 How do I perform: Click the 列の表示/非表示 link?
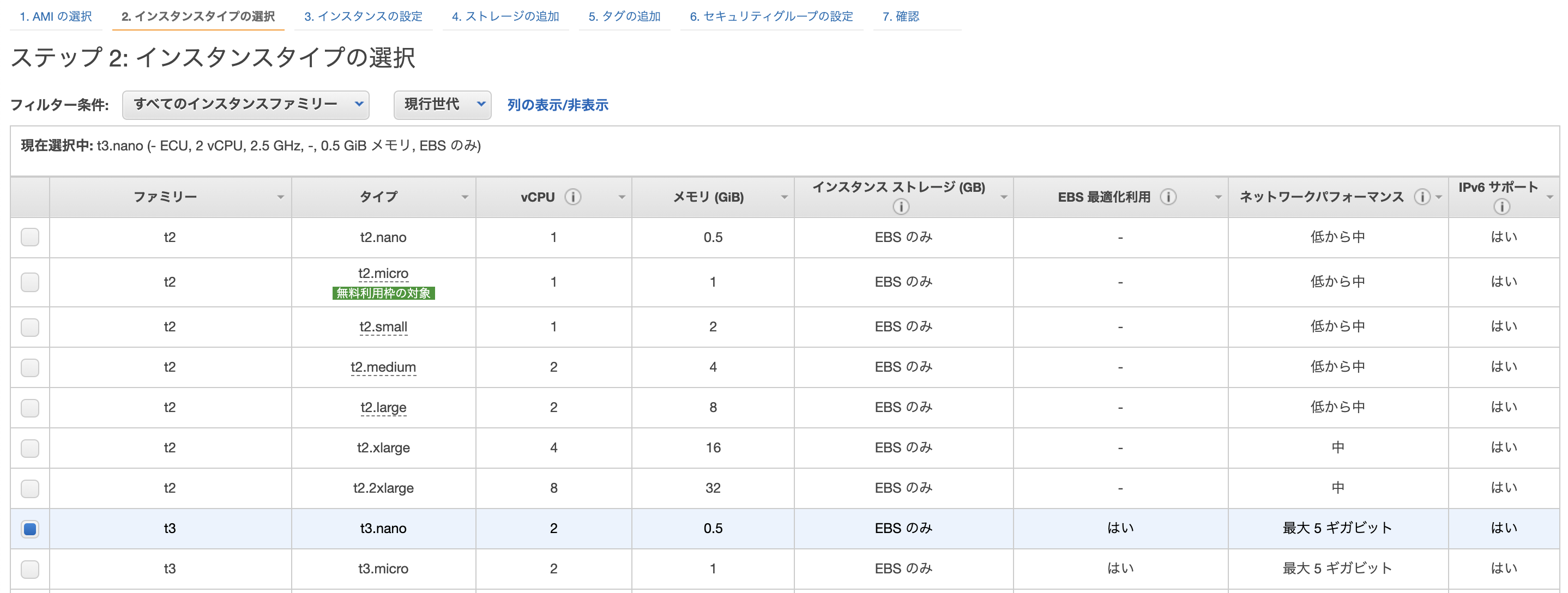pos(558,105)
